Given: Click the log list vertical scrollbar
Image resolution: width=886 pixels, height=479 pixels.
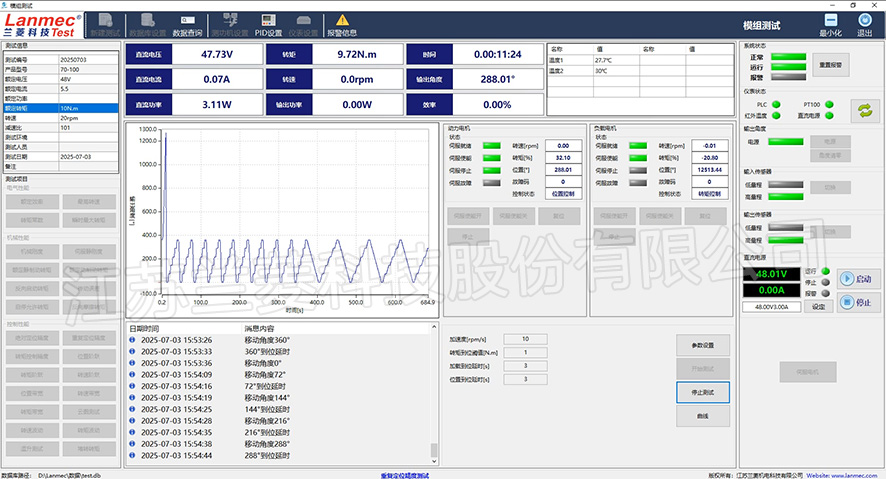Looking at the screenshot, I should point(434,394).
